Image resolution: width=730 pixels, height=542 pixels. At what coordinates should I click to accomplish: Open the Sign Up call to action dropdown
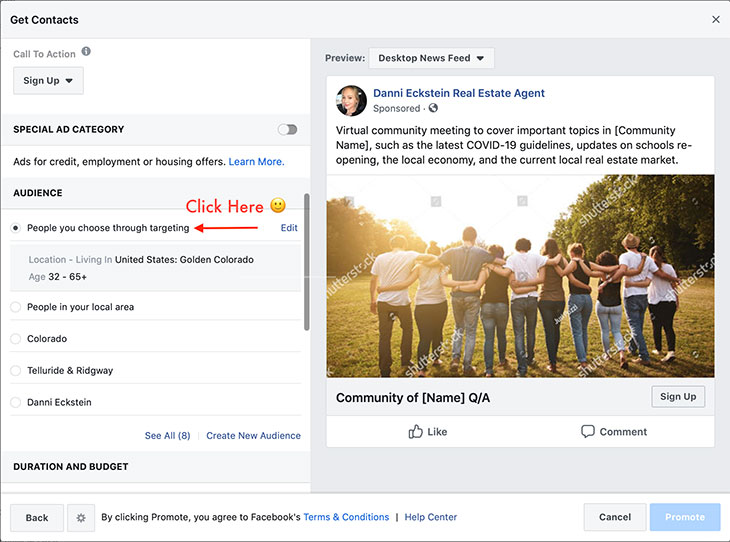tap(48, 81)
